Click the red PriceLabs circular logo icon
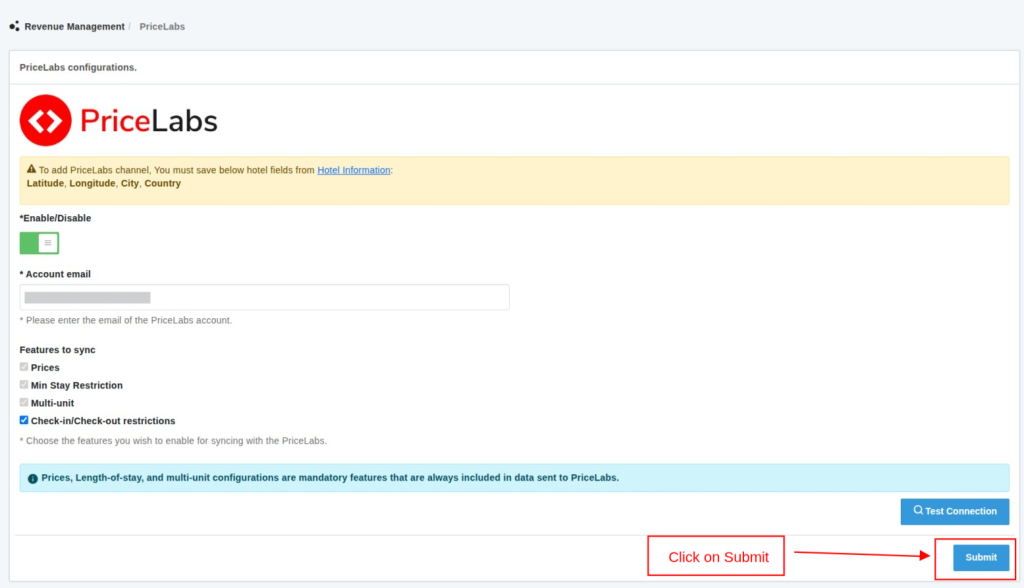Image resolution: width=1024 pixels, height=588 pixels. (46, 121)
